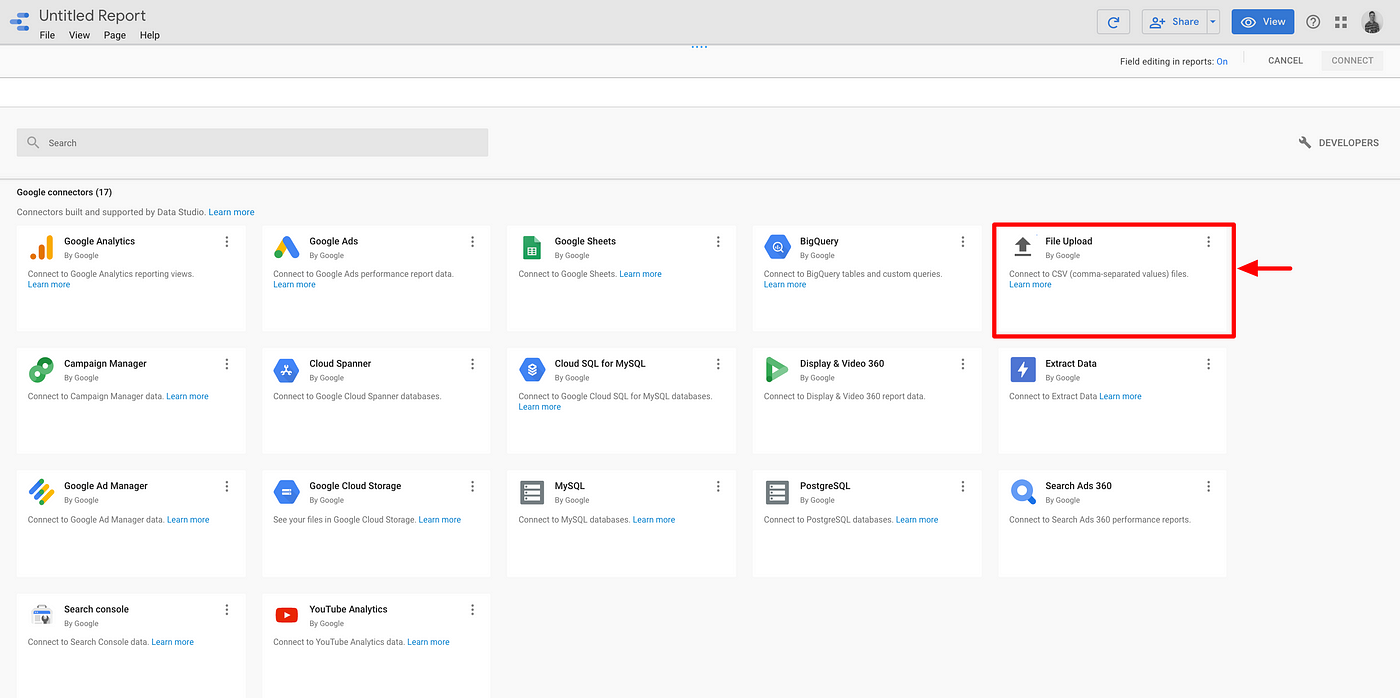Open Learn more link in Extract Data card
The image size is (1400, 698).
[x=1120, y=396]
